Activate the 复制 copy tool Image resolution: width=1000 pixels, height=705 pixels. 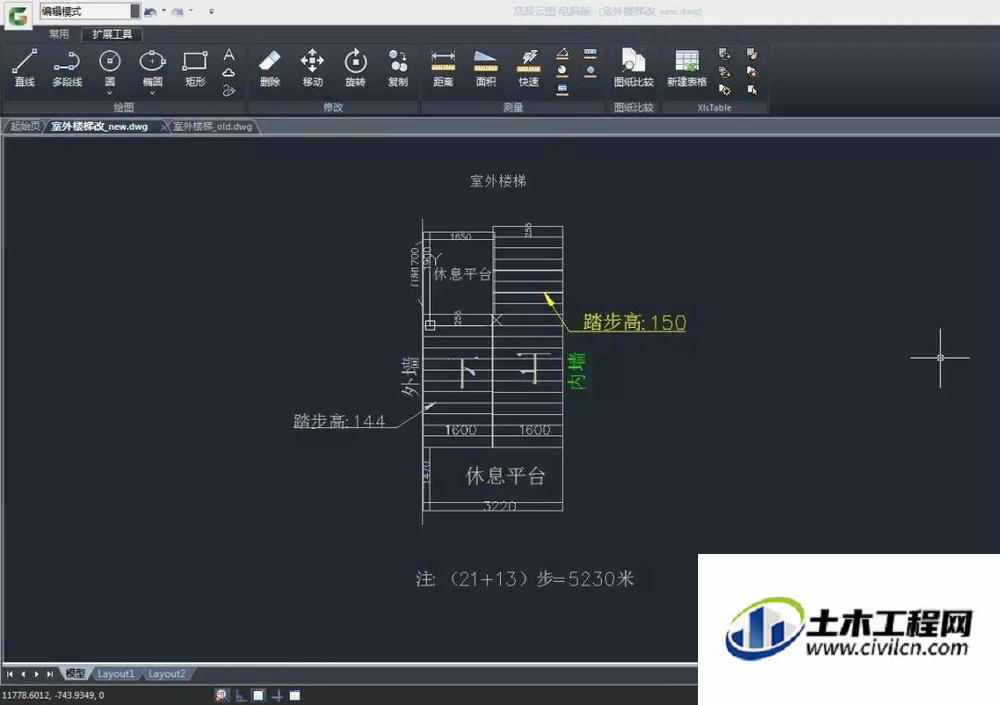click(x=398, y=68)
